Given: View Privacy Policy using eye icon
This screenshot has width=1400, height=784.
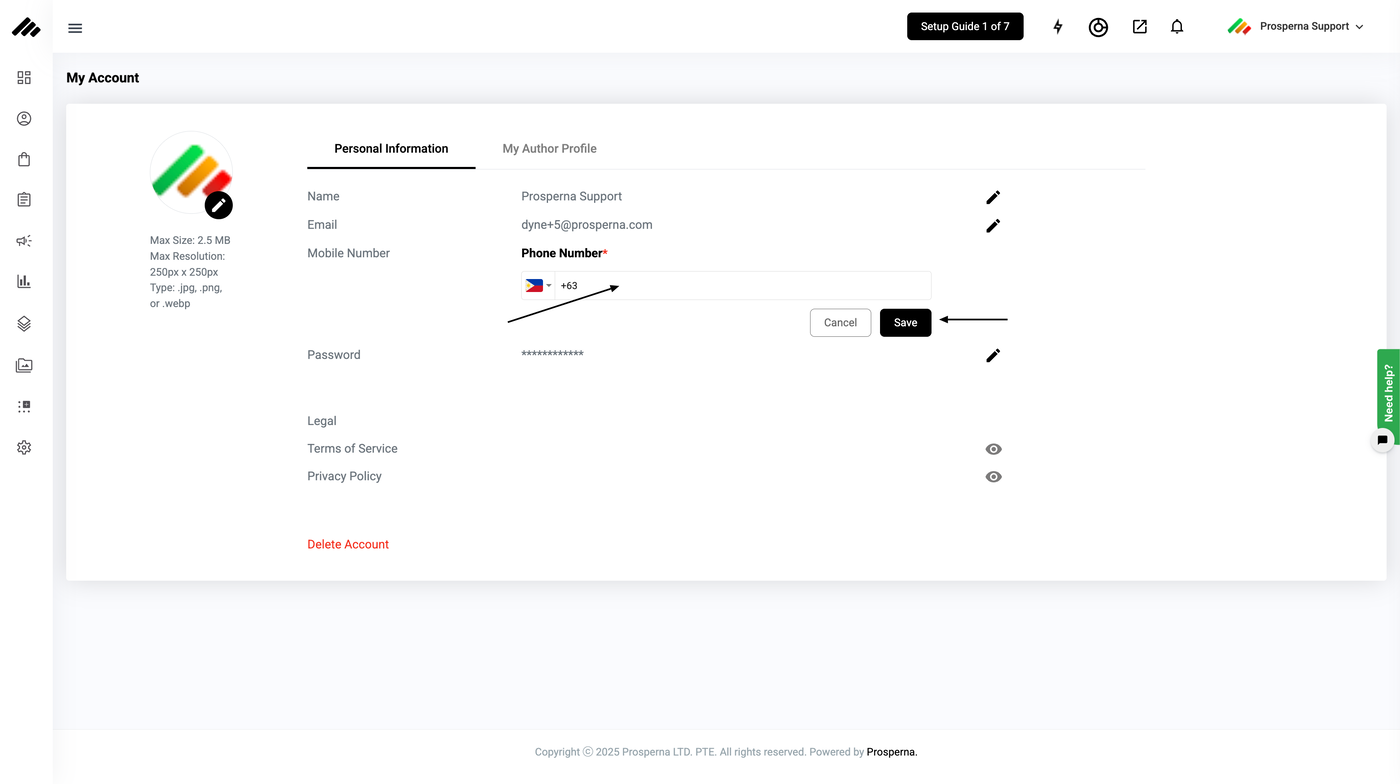Looking at the screenshot, I should point(993,477).
